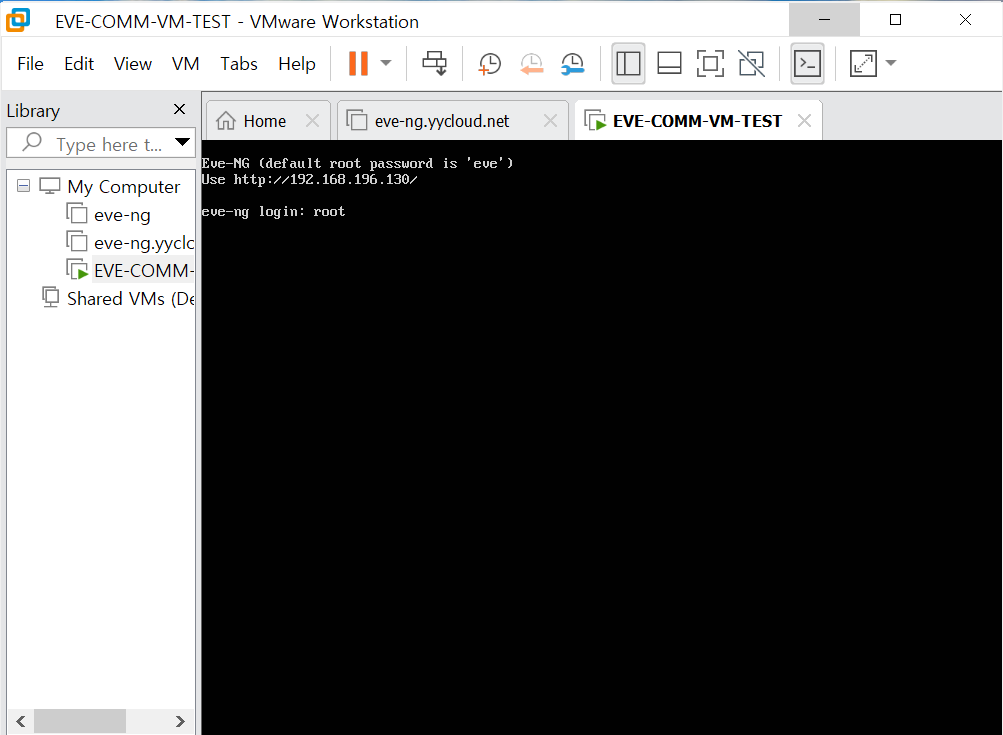Image resolution: width=1003 pixels, height=735 pixels.
Task: Open library search filter dropdown
Action: tap(182, 142)
